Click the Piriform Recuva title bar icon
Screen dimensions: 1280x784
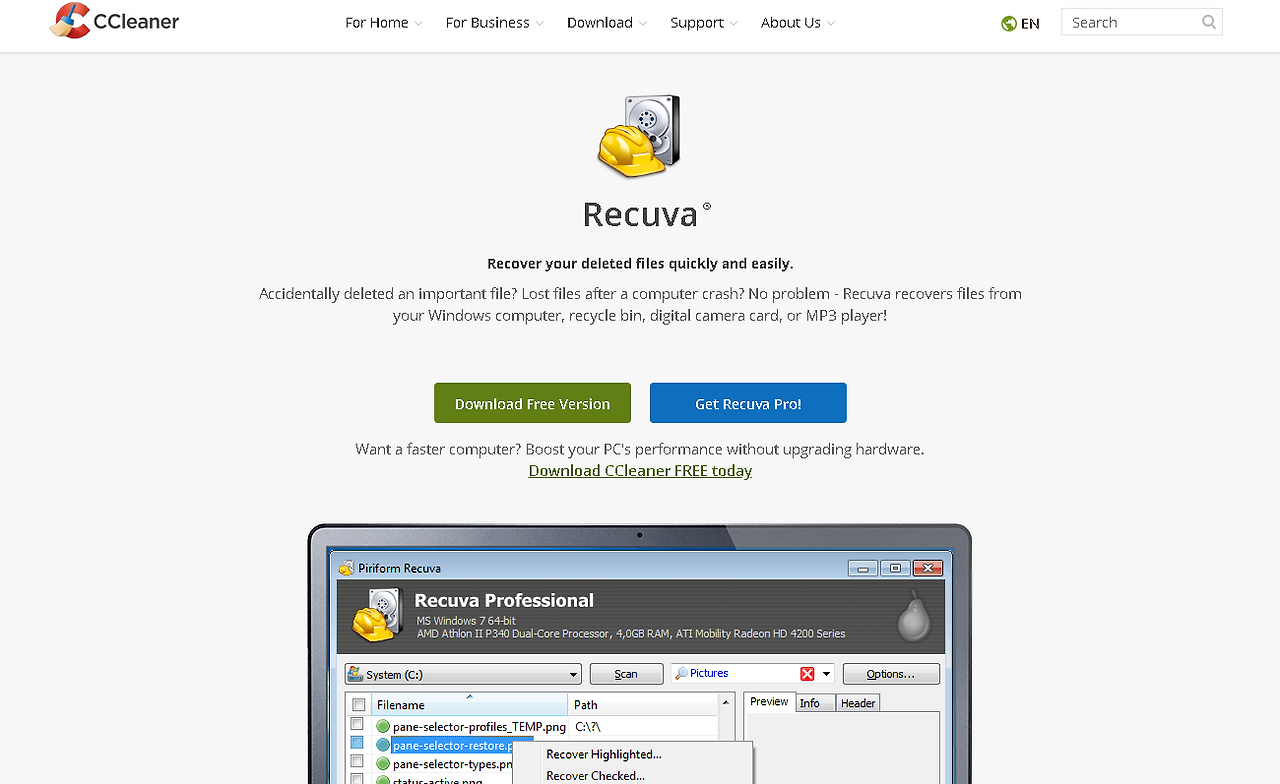coord(347,568)
